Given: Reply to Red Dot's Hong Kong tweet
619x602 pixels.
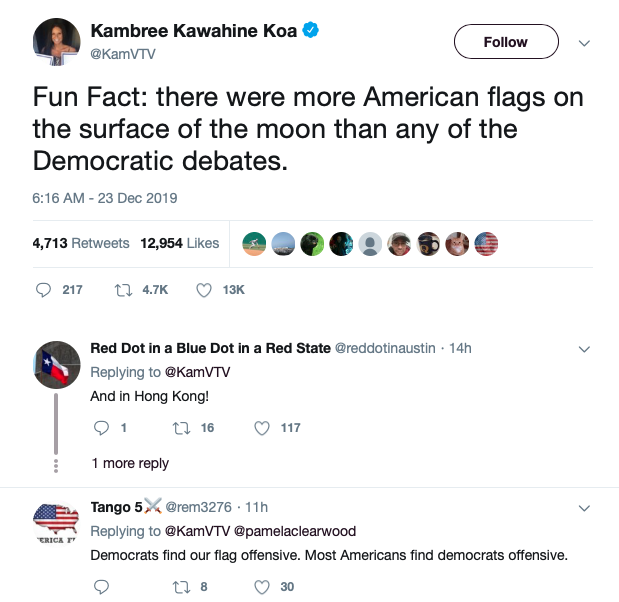Looking at the screenshot, I should pyautogui.click(x=100, y=428).
